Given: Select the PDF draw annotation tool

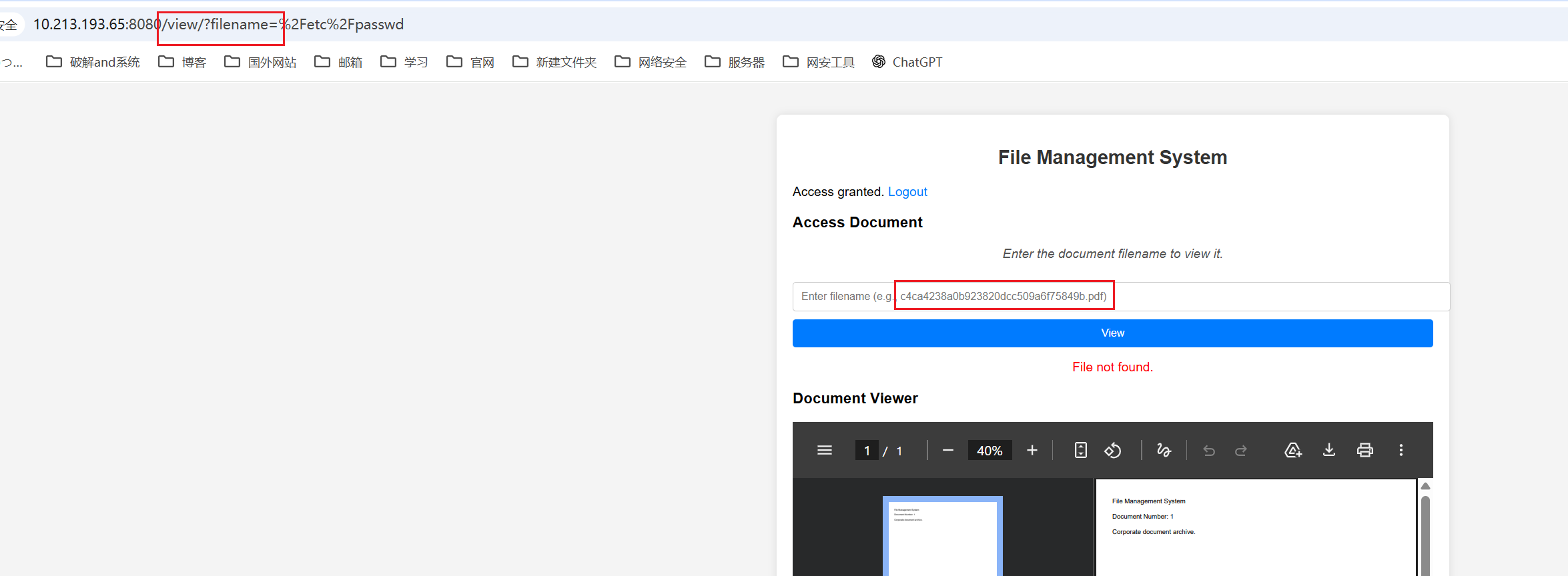Looking at the screenshot, I should (x=1164, y=451).
